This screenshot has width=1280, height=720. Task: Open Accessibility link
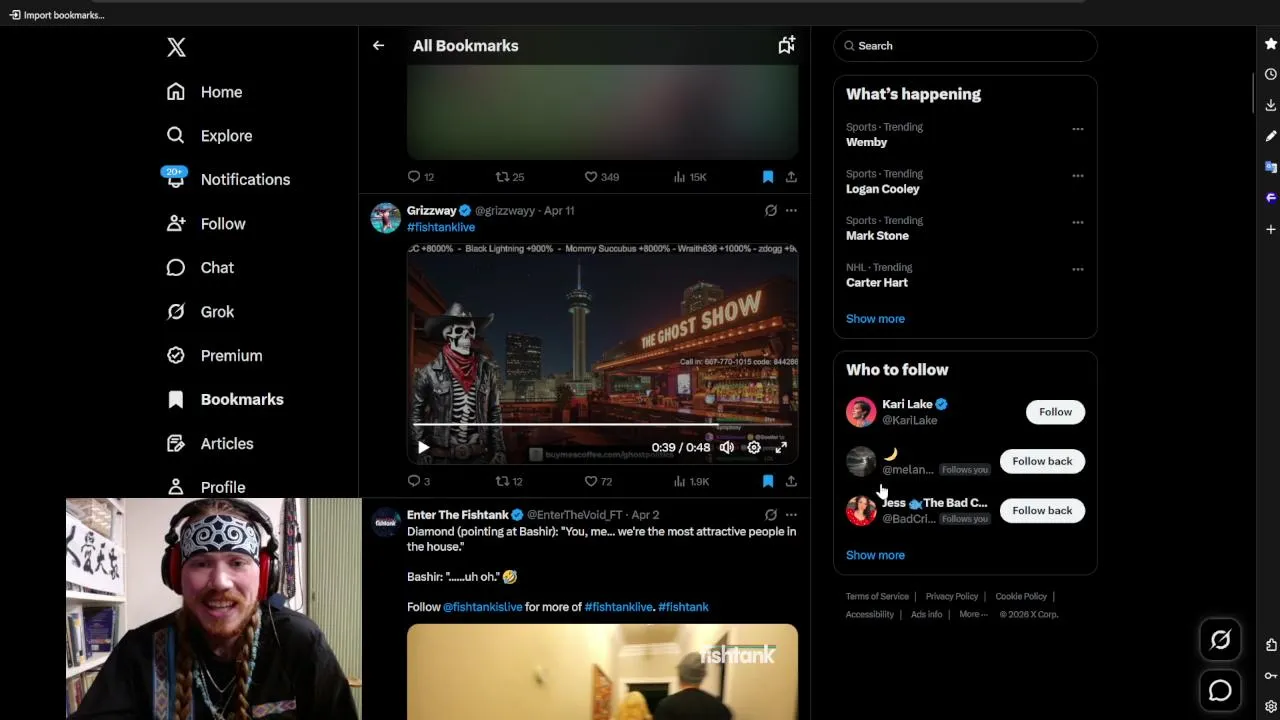tap(870, 615)
